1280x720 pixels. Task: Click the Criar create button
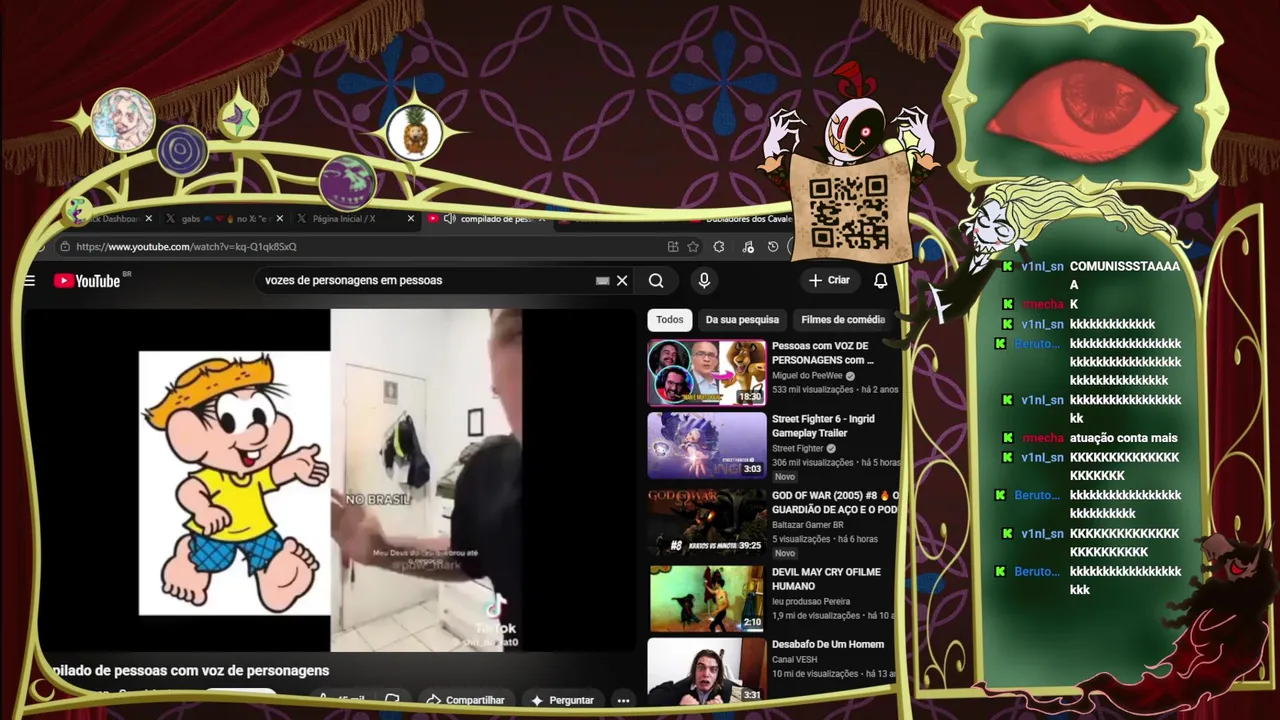pos(829,281)
